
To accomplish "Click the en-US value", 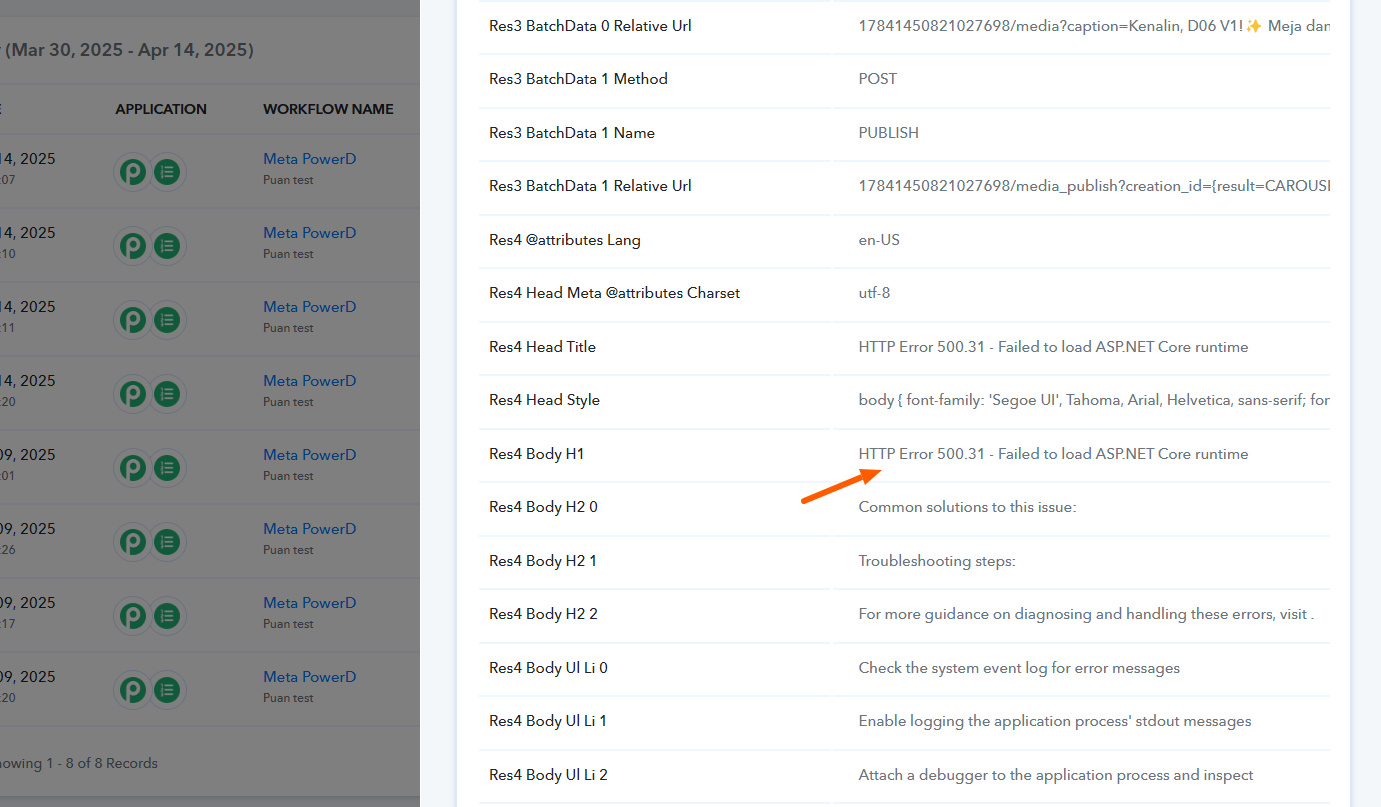I will tap(879, 240).
